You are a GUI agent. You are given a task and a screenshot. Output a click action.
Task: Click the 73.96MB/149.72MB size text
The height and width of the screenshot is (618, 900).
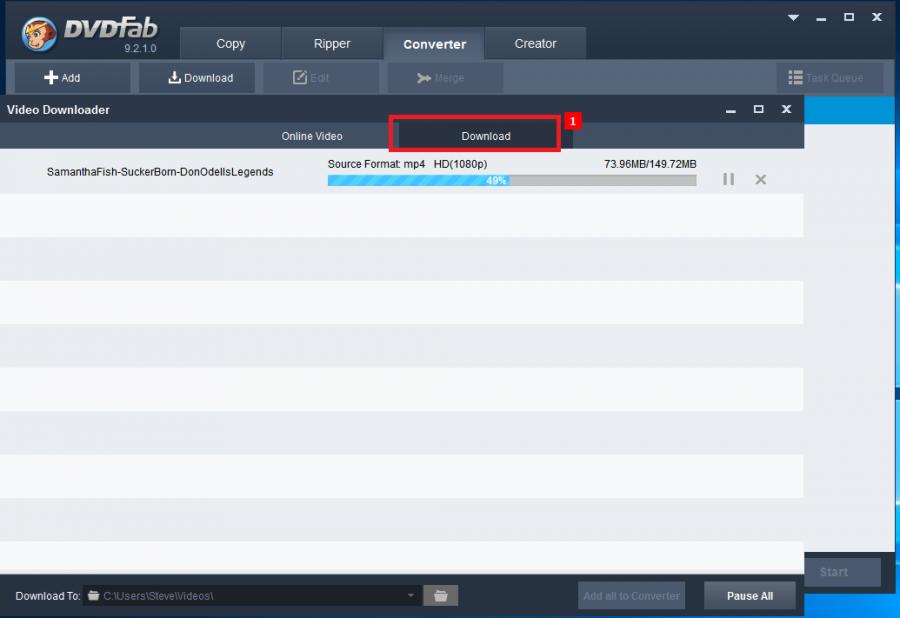click(650, 164)
